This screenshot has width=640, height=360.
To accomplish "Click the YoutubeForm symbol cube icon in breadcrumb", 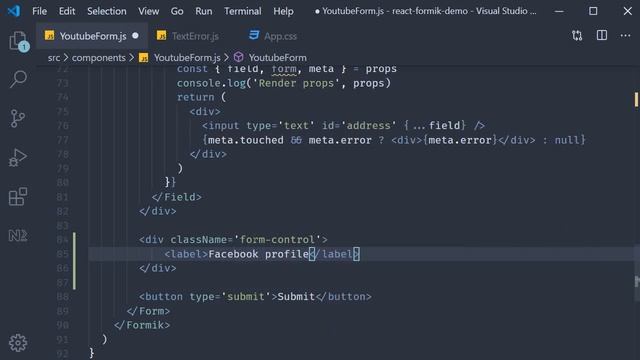I will tap(239, 58).
